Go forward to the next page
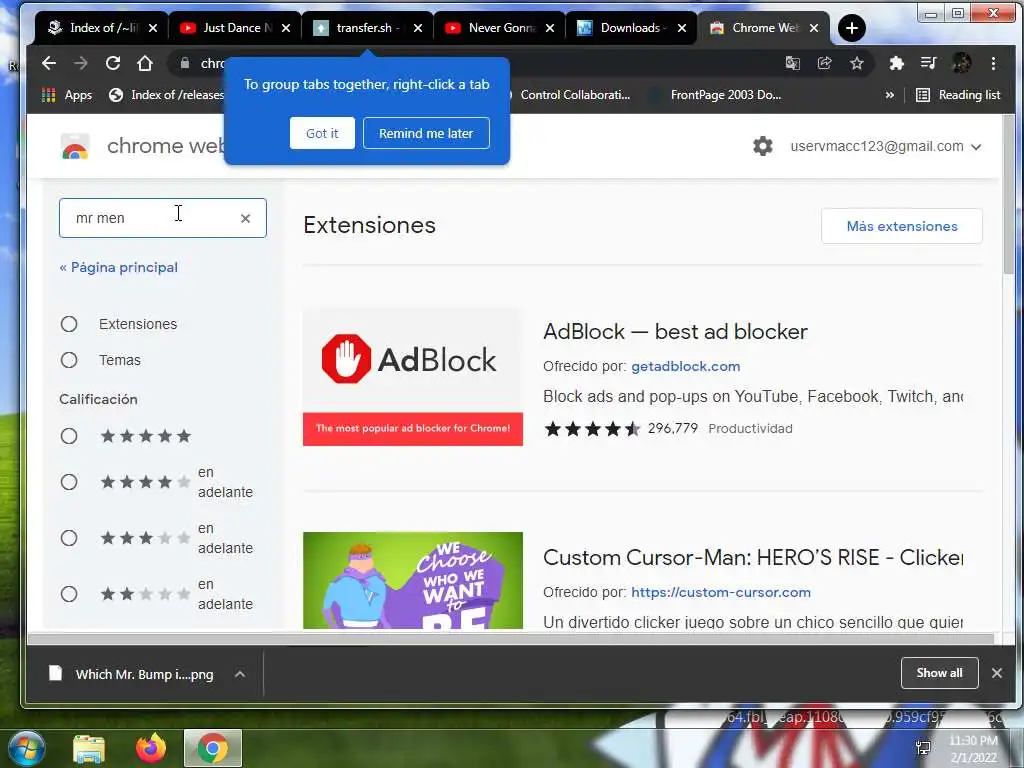1024x768 pixels. point(81,63)
